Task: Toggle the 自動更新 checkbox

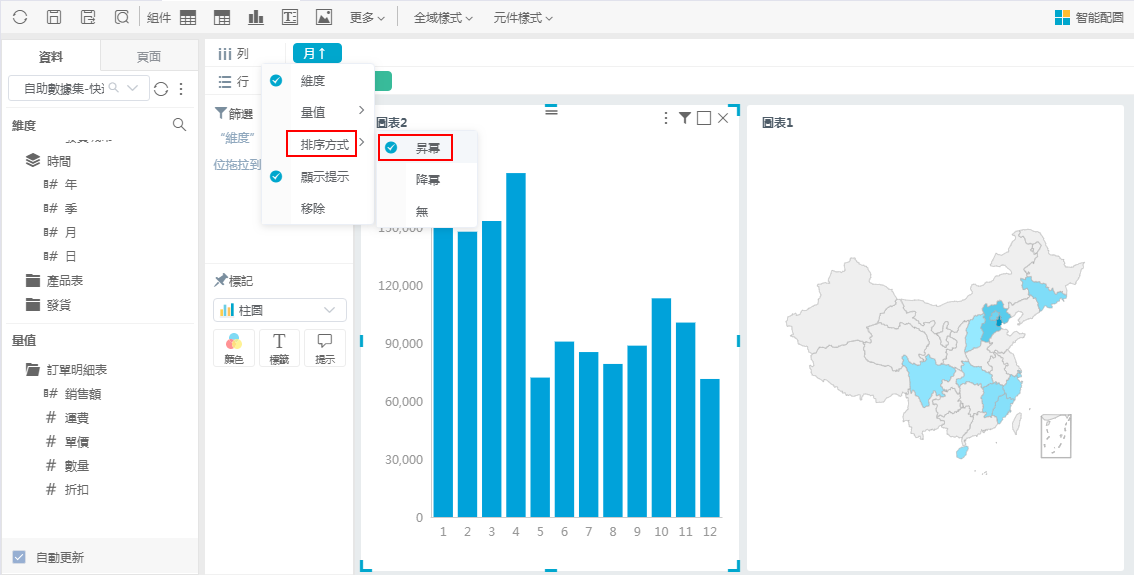Action: 19,557
